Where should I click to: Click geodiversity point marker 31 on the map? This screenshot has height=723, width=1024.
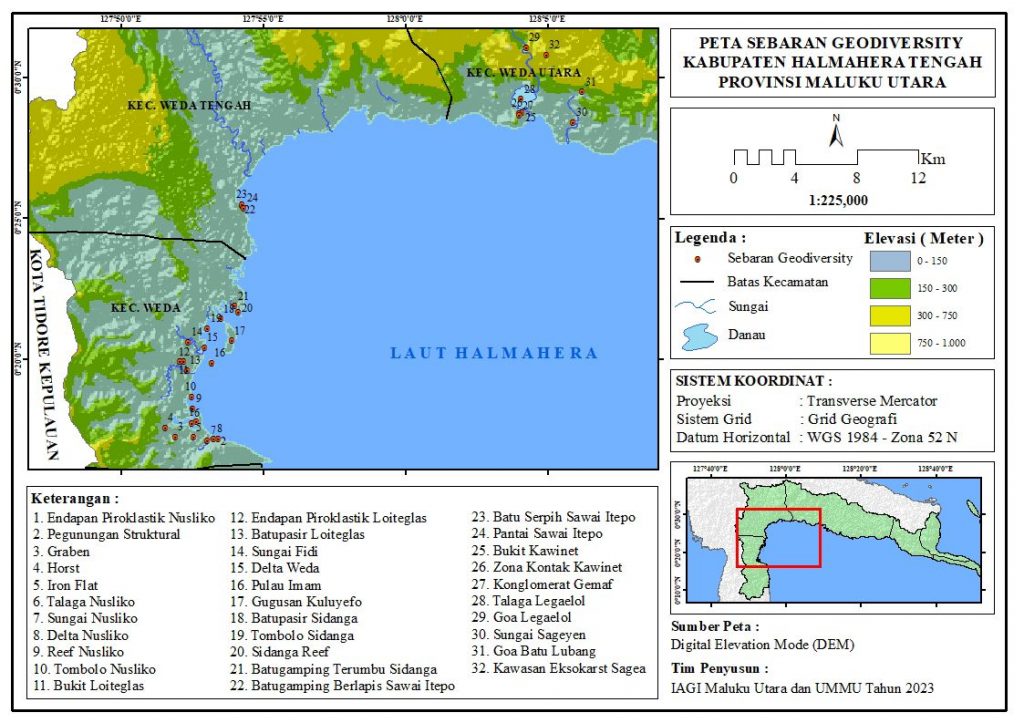(581, 92)
